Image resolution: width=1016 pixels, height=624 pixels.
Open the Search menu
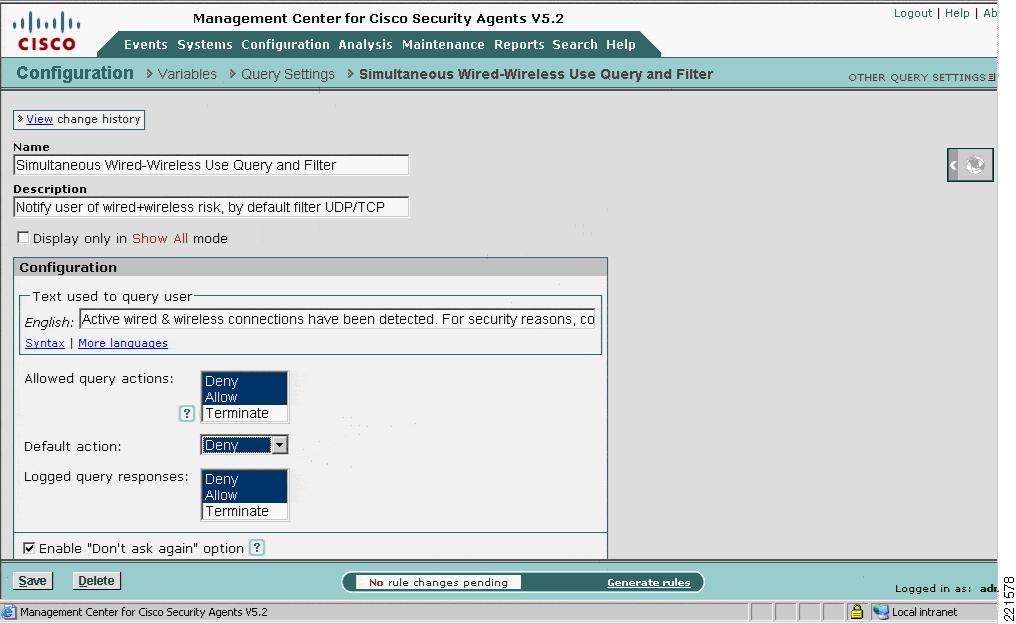(575, 45)
